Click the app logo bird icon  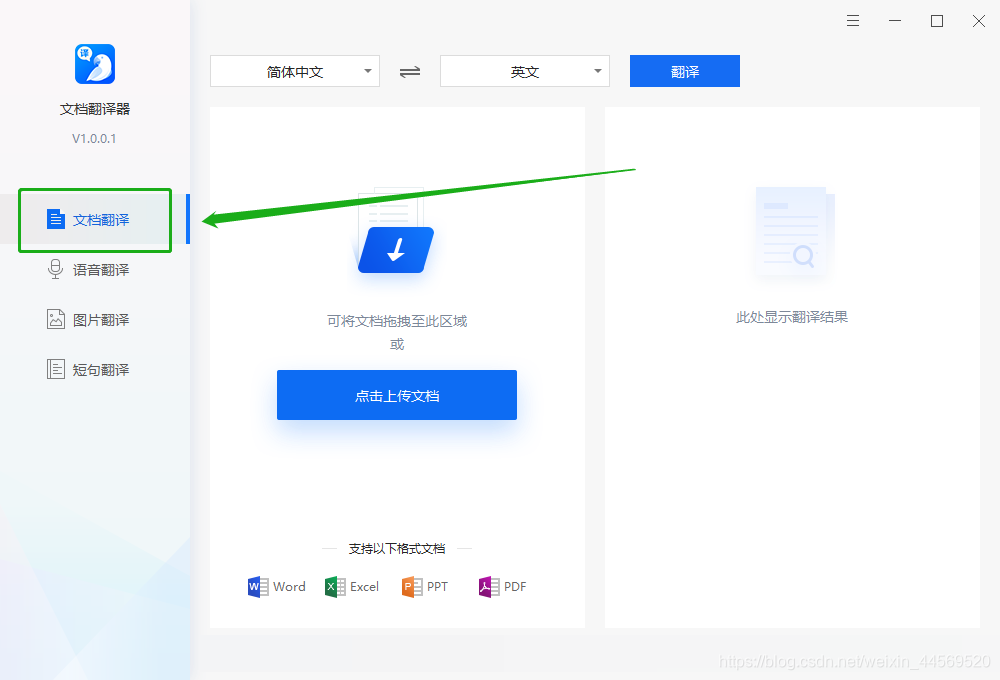(94, 64)
